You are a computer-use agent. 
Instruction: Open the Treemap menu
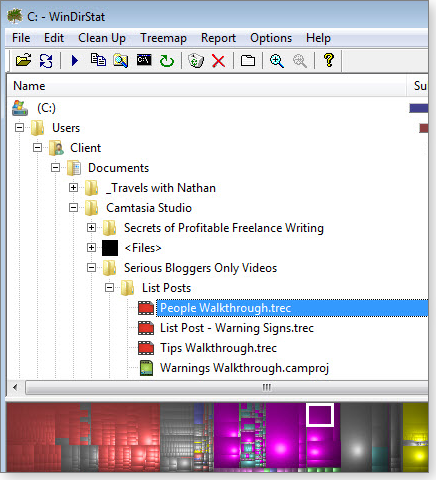[163, 38]
